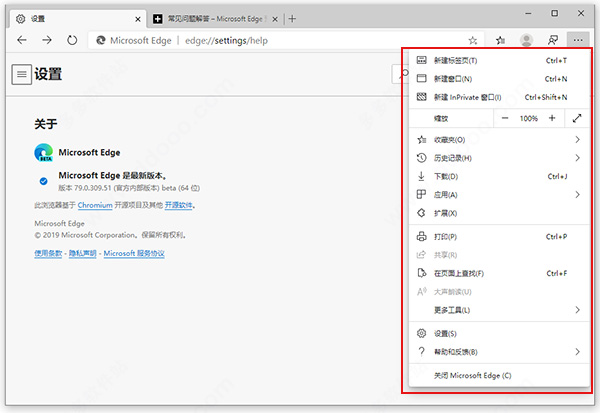Screen dimensions: 600x413
Task: Expand the 收藏夹 submenu
Action: tap(578, 140)
